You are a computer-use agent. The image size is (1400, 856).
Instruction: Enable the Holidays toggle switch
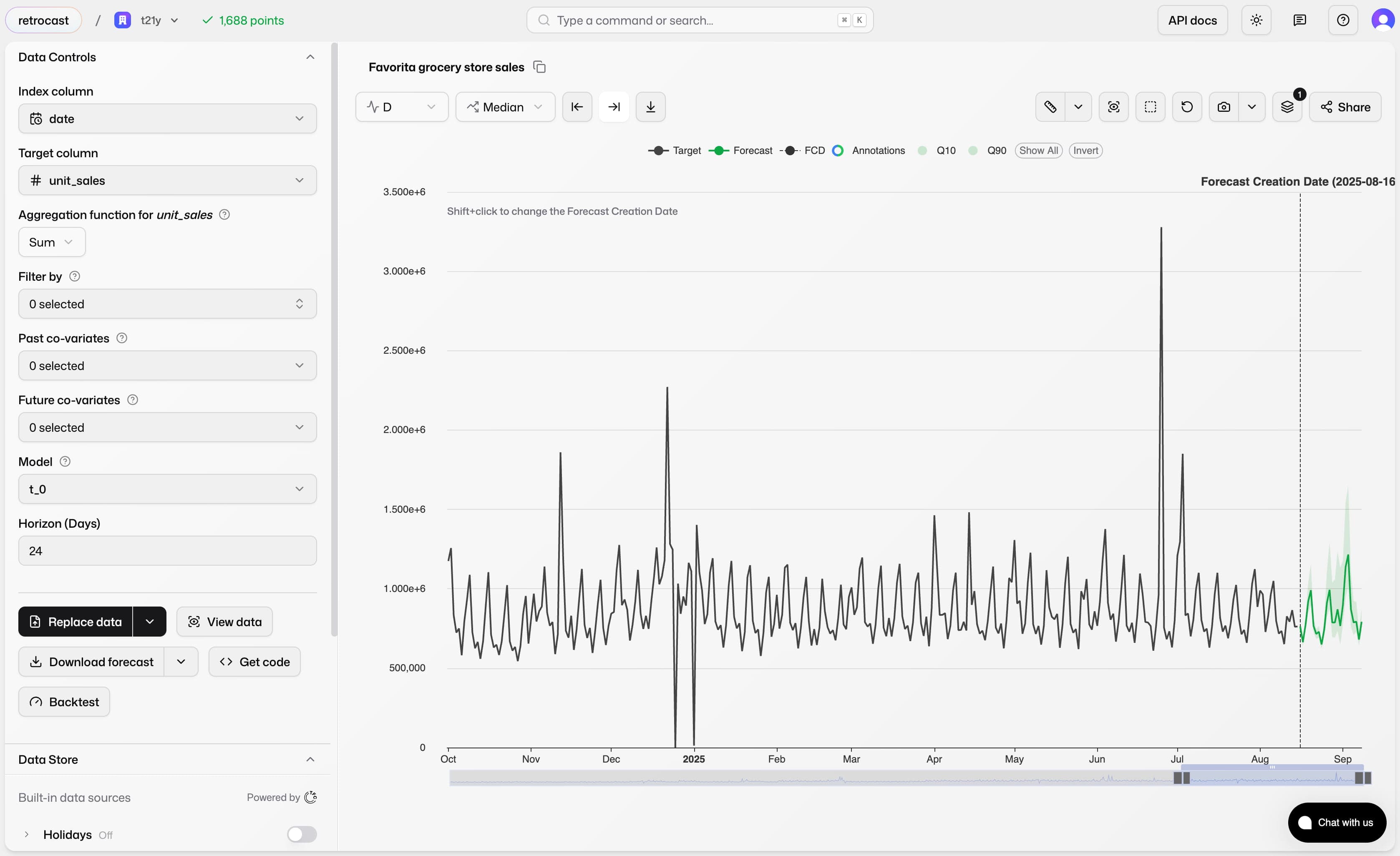pyautogui.click(x=302, y=835)
